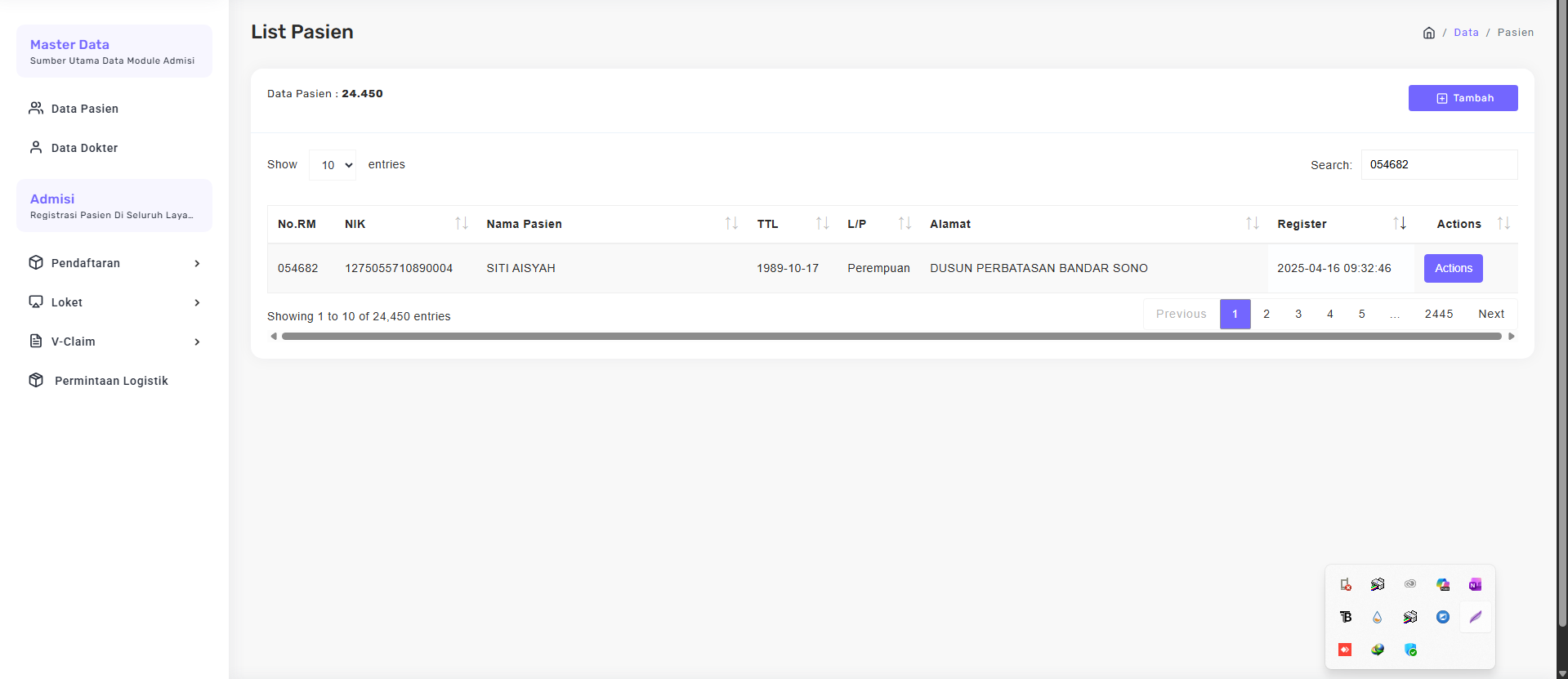The image size is (1568, 679).
Task: Click the Data breadcrumb link
Action: [1466, 33]
